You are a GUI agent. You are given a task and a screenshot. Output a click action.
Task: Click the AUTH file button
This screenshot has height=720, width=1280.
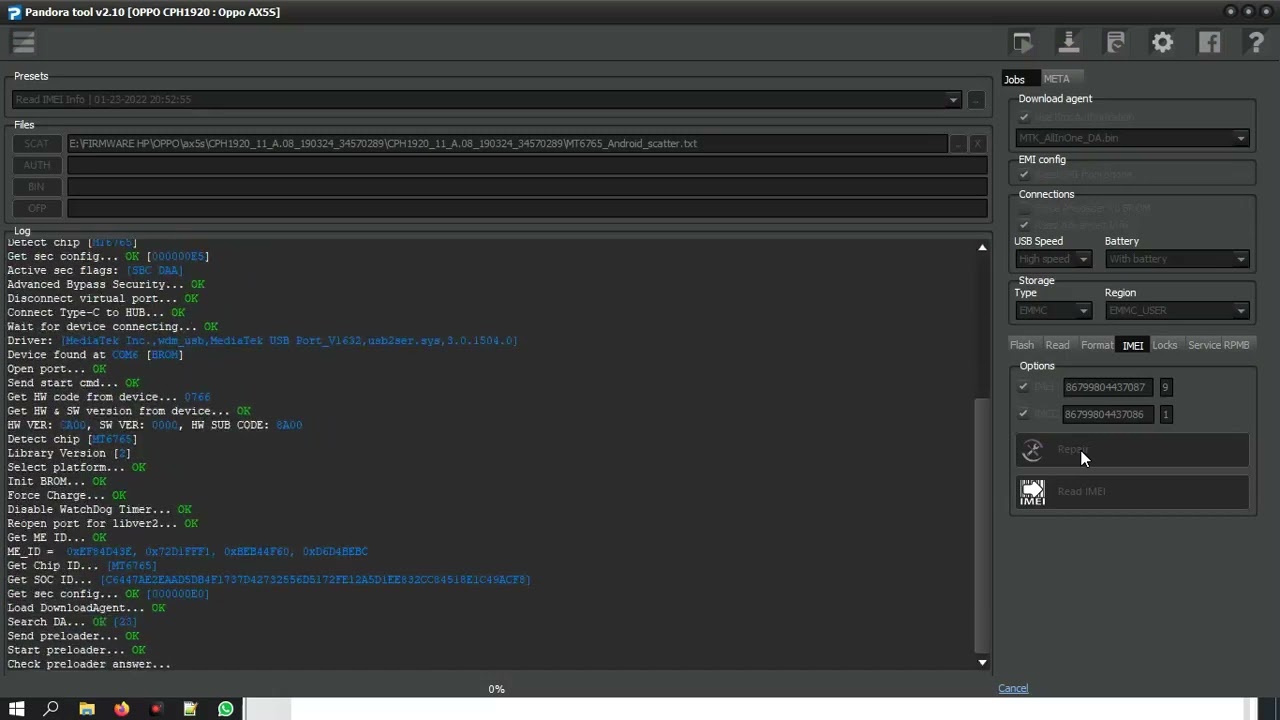pyautogui.click(x=36, y=165)
